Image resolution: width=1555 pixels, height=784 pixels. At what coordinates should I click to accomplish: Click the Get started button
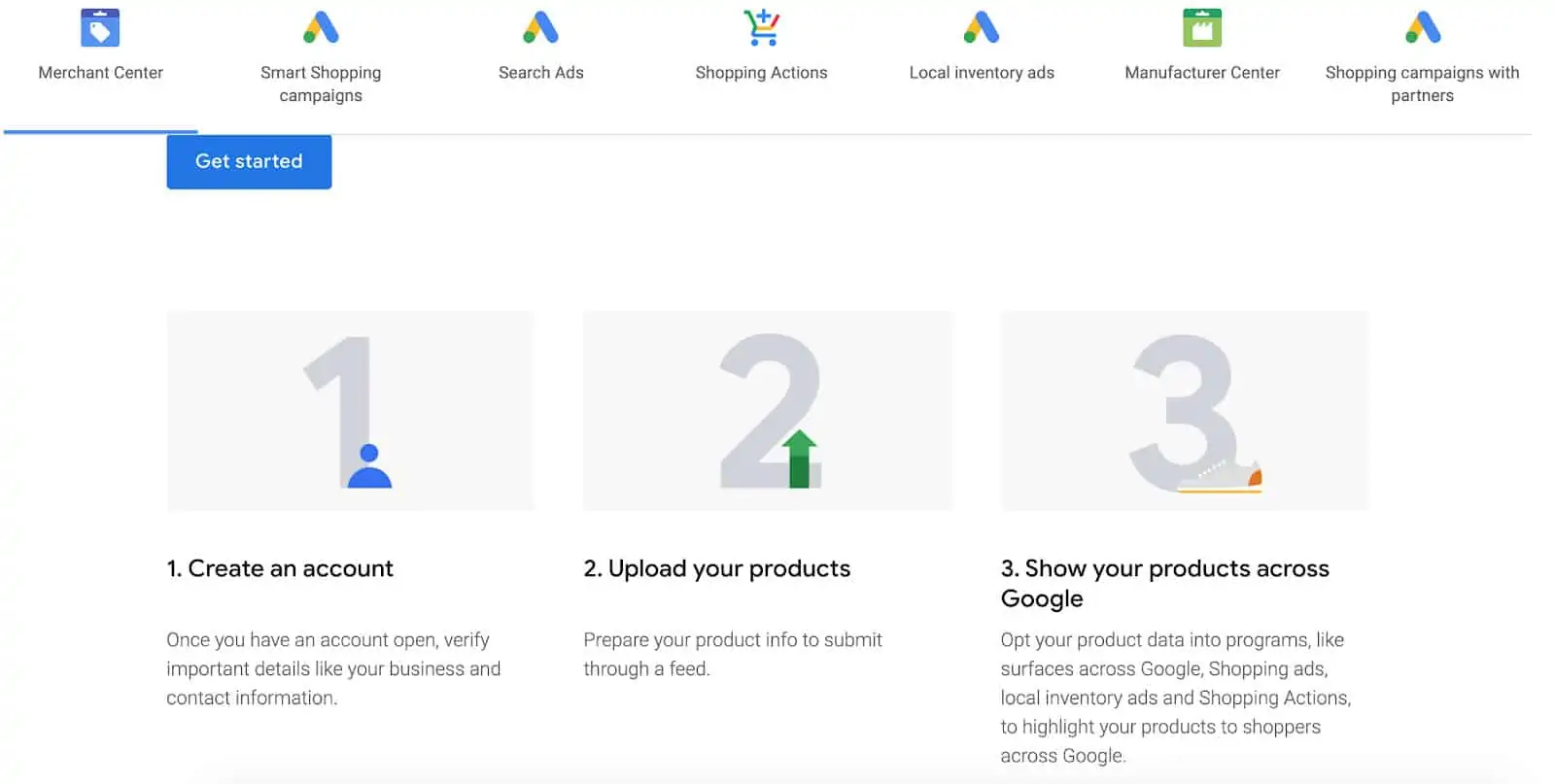coord(249,161)
